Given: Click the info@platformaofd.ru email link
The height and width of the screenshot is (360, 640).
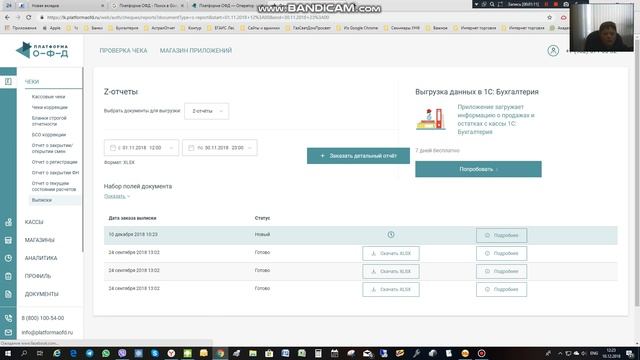Looking at the screenshot, I should point(47,332).
